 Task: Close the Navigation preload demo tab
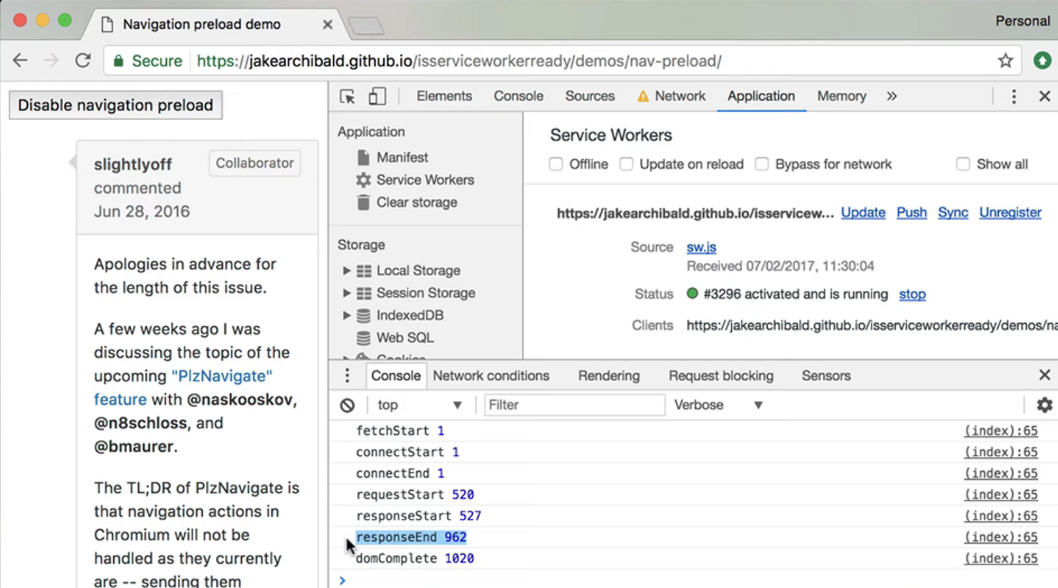click(327, 24)
